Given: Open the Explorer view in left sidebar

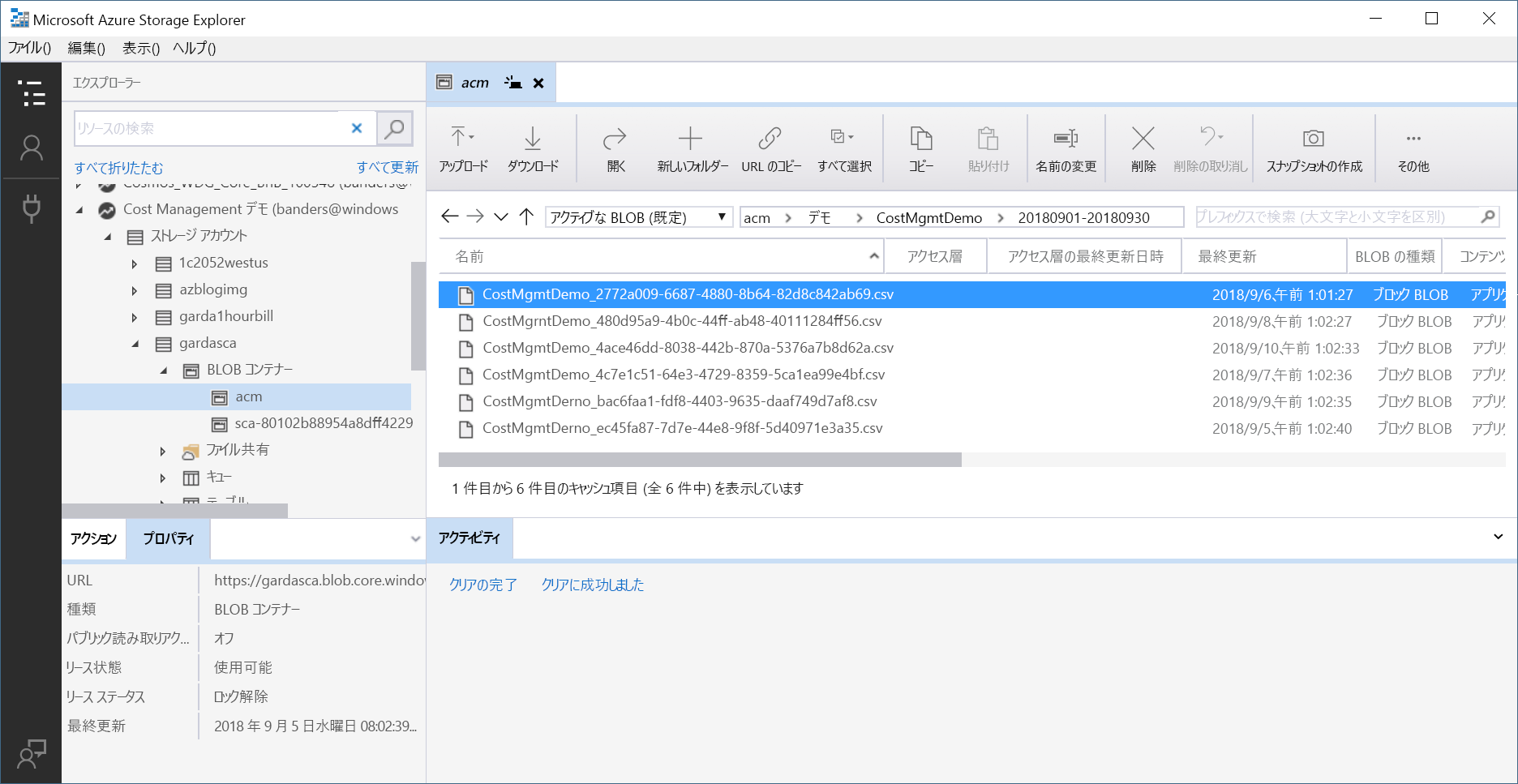Looking at the screenshot, I should 32,93.
